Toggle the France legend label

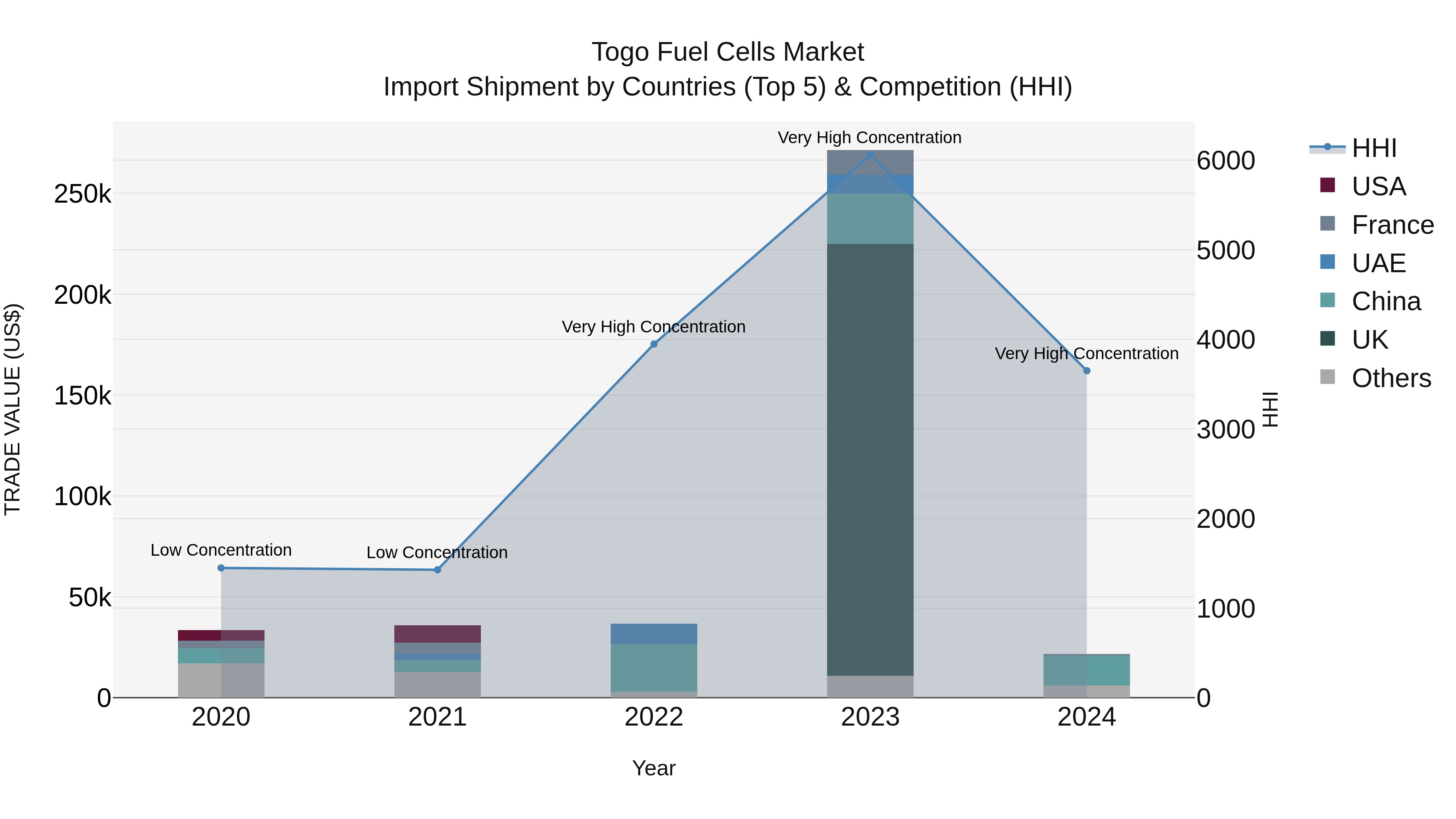coord(1393,225)
